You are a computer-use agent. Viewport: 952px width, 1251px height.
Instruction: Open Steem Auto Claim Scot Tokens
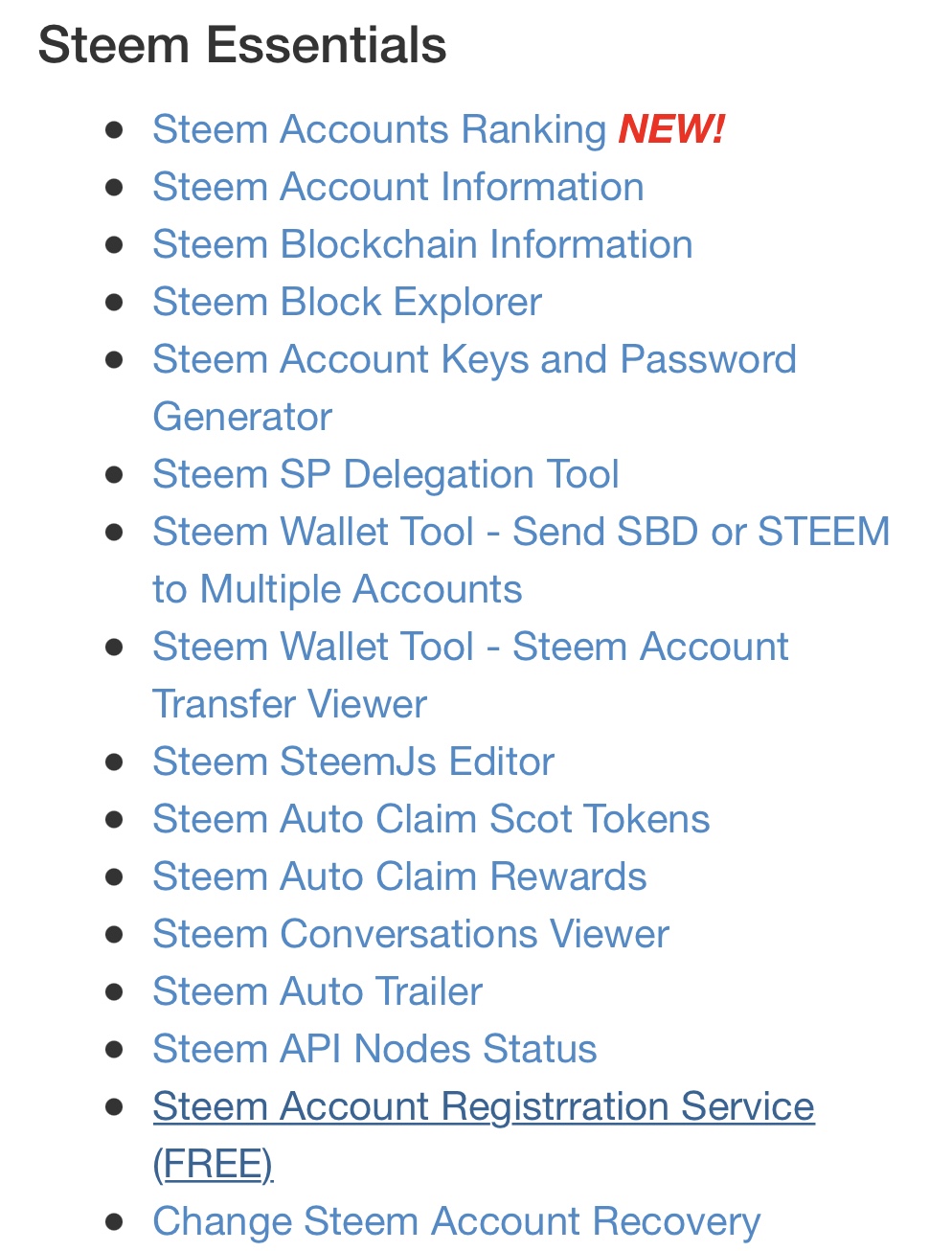431,819
